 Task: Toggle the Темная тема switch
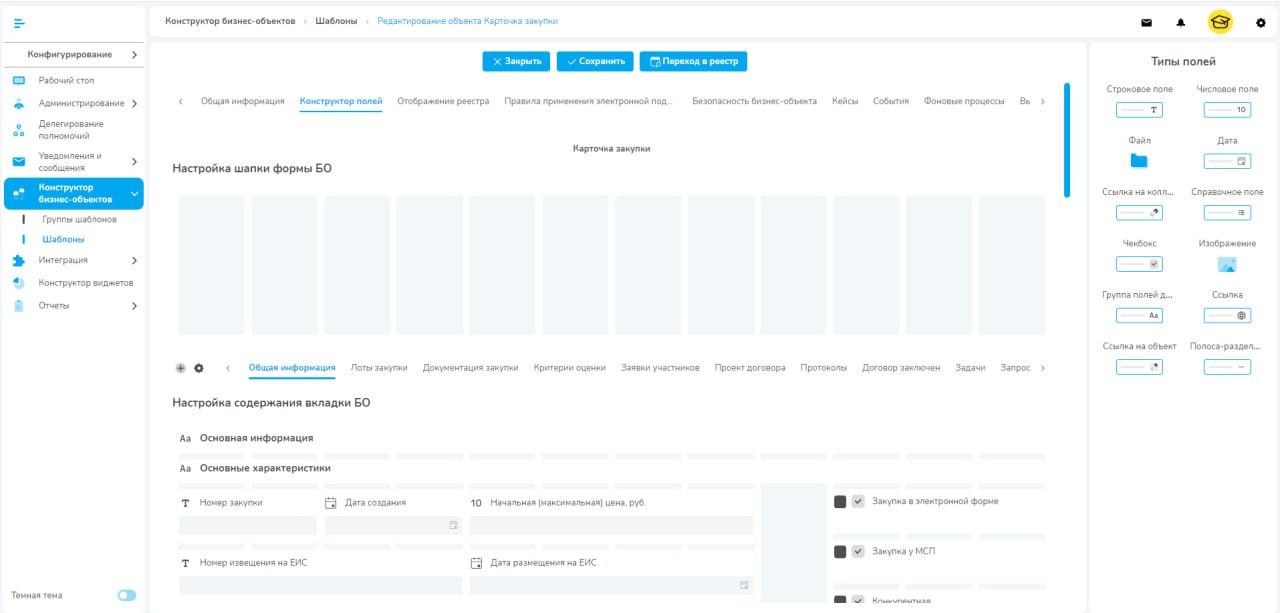point(127,595)
